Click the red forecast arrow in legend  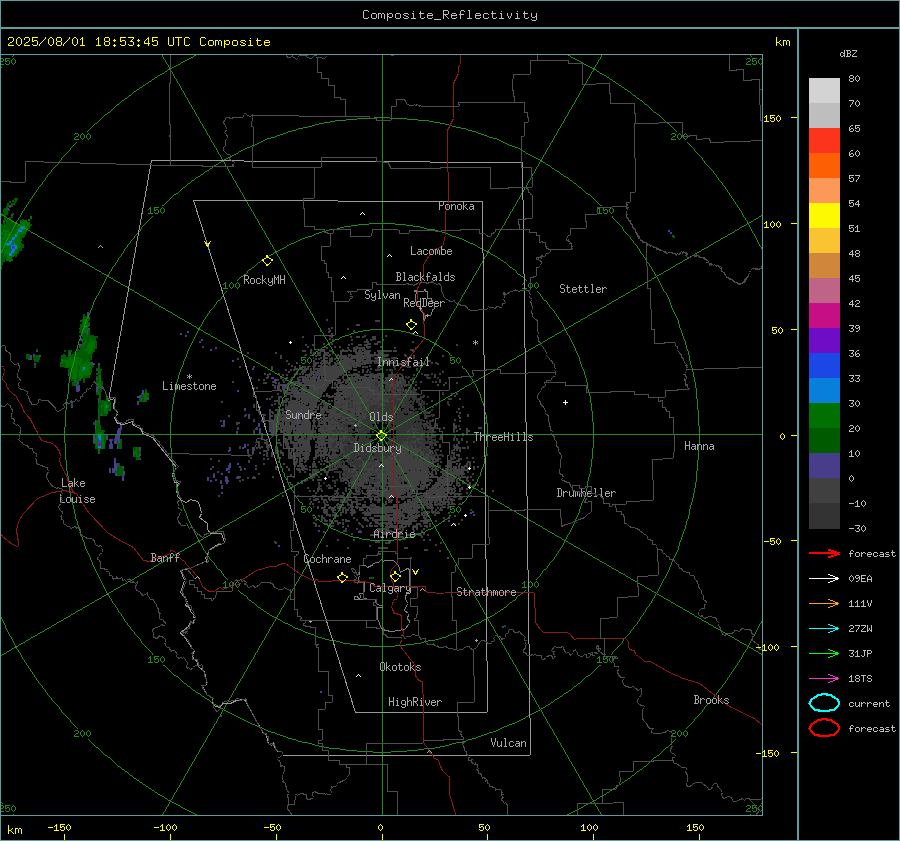tap(824, 553)
